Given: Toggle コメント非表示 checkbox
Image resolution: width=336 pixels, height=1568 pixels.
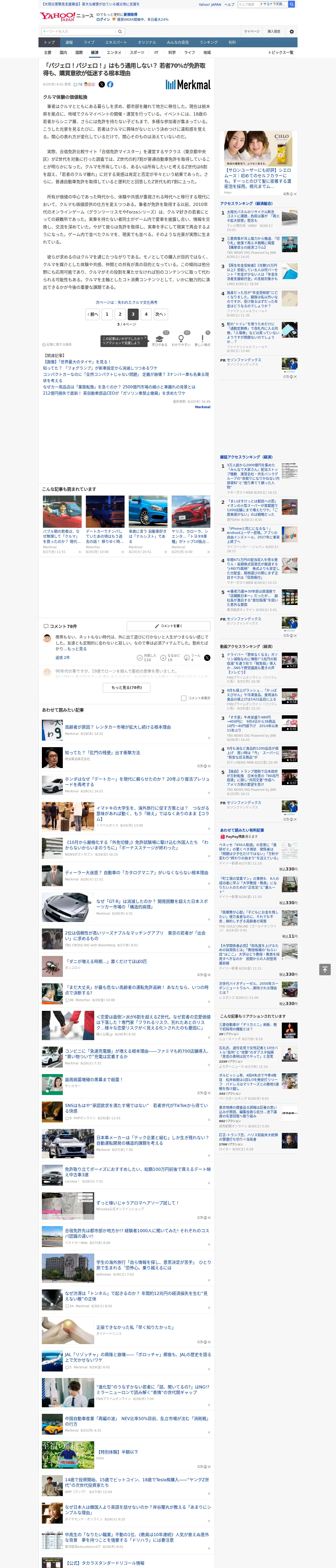Looking at the screenshot, I should pos(183,698).
